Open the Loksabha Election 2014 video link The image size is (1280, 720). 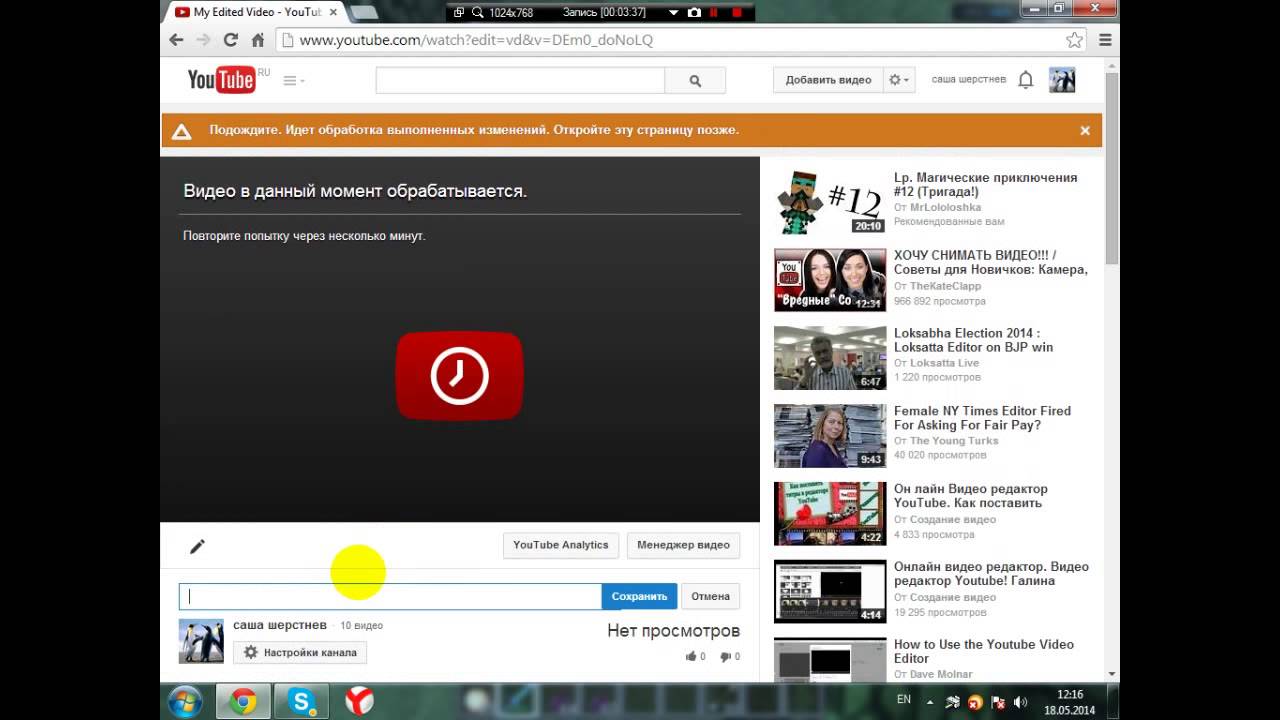click(x=973, y=340)
